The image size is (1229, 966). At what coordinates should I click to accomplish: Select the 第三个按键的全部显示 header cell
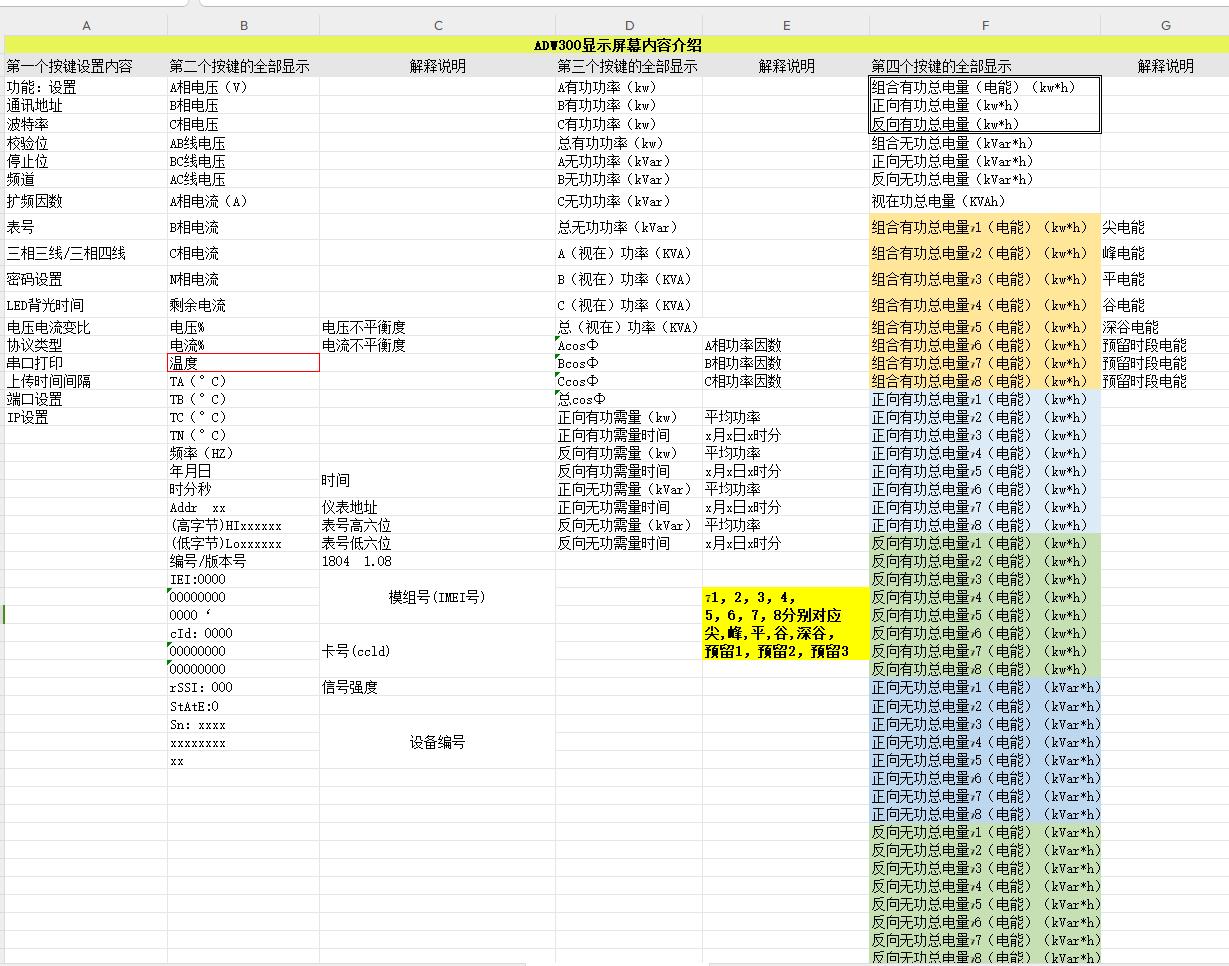629,66
